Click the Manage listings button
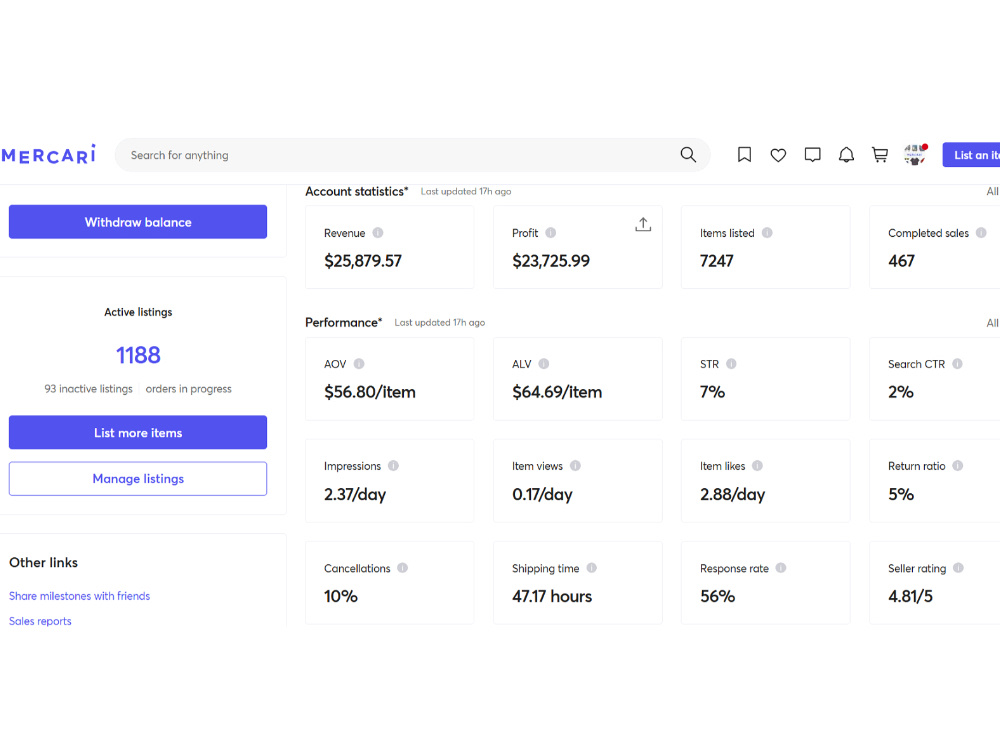 pyautogui.click(x=138, y=478)
